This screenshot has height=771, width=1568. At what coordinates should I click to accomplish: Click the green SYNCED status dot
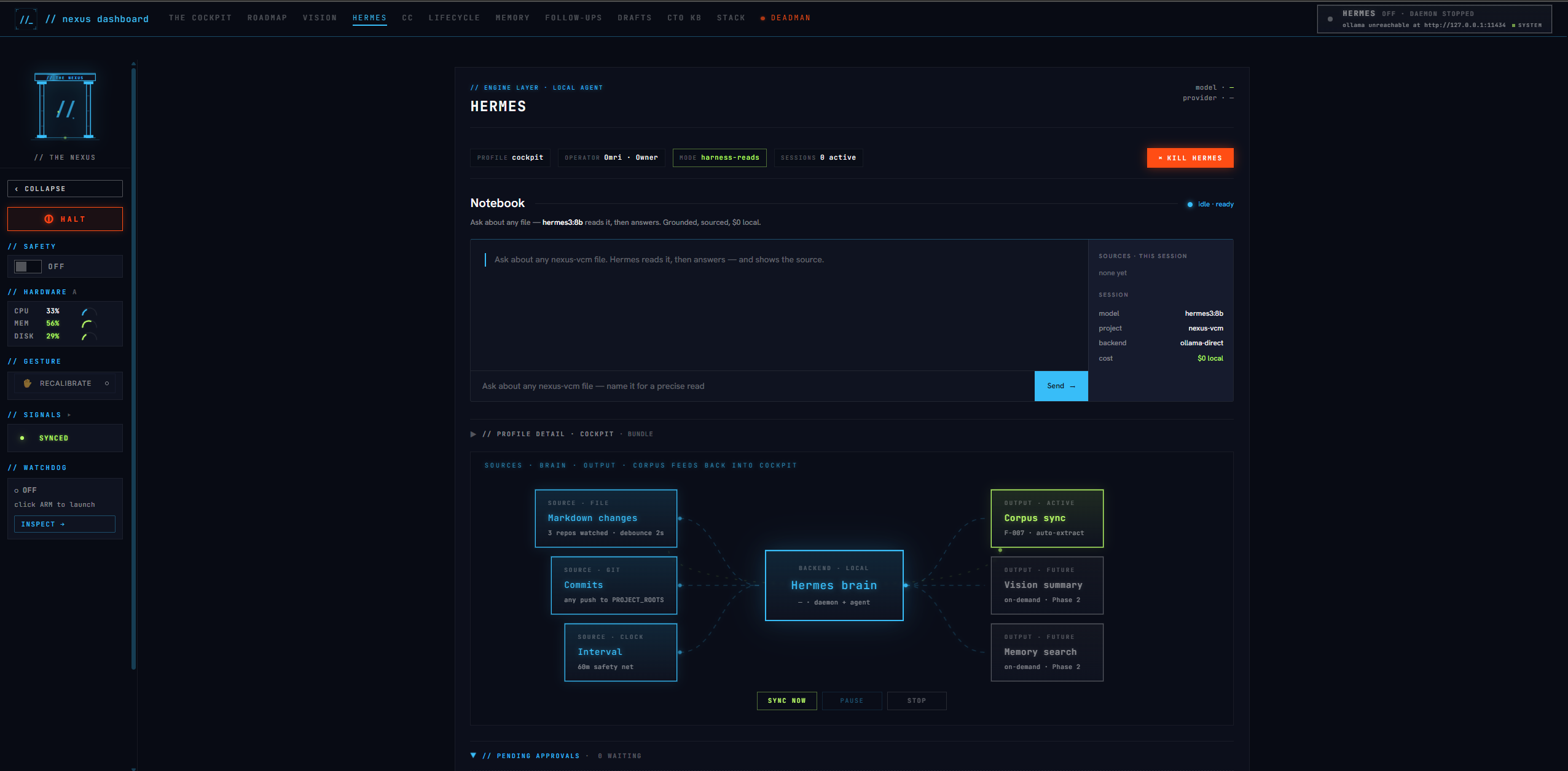point(22,438)
